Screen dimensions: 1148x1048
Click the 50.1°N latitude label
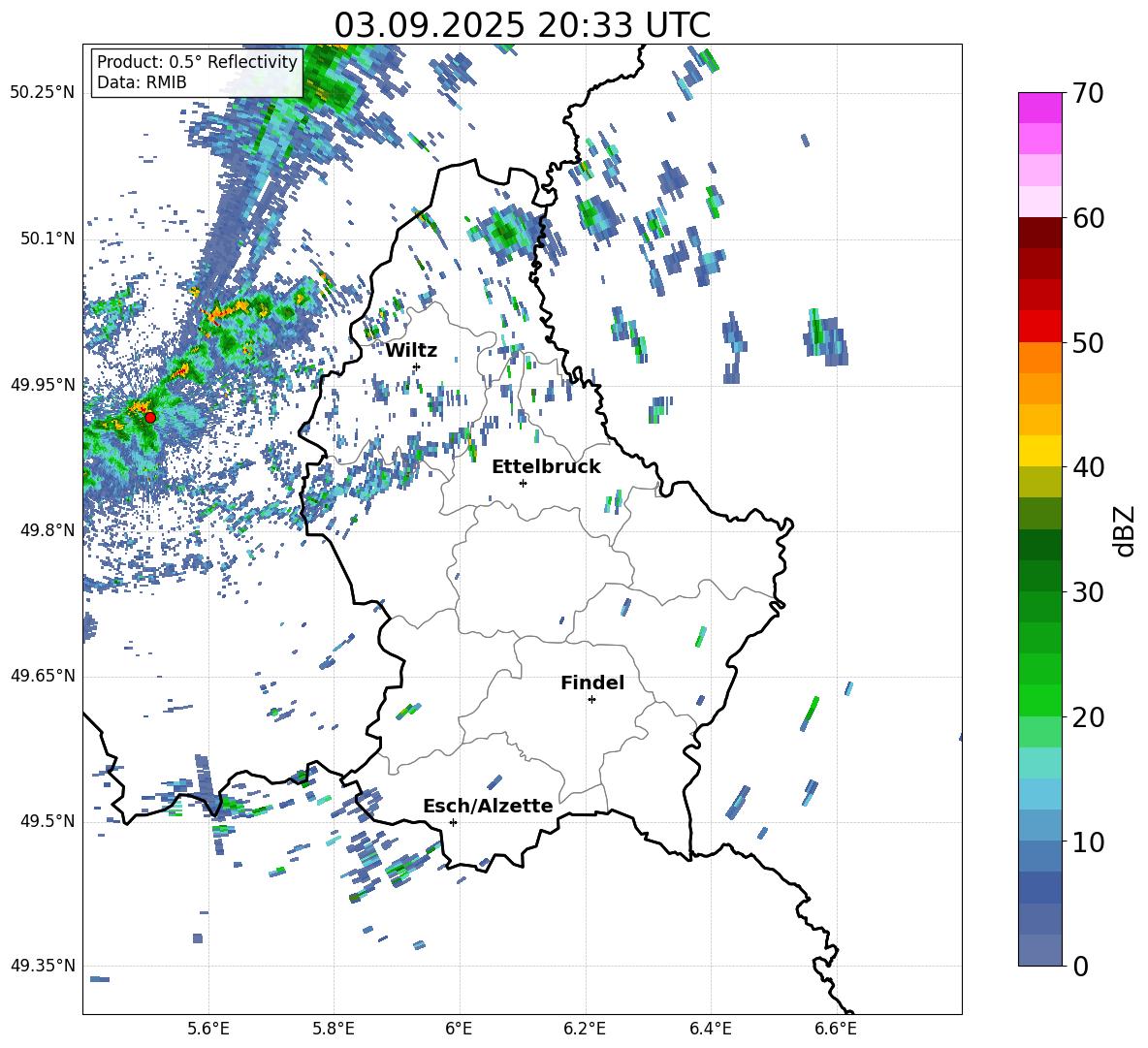click(x=47, y=238)
